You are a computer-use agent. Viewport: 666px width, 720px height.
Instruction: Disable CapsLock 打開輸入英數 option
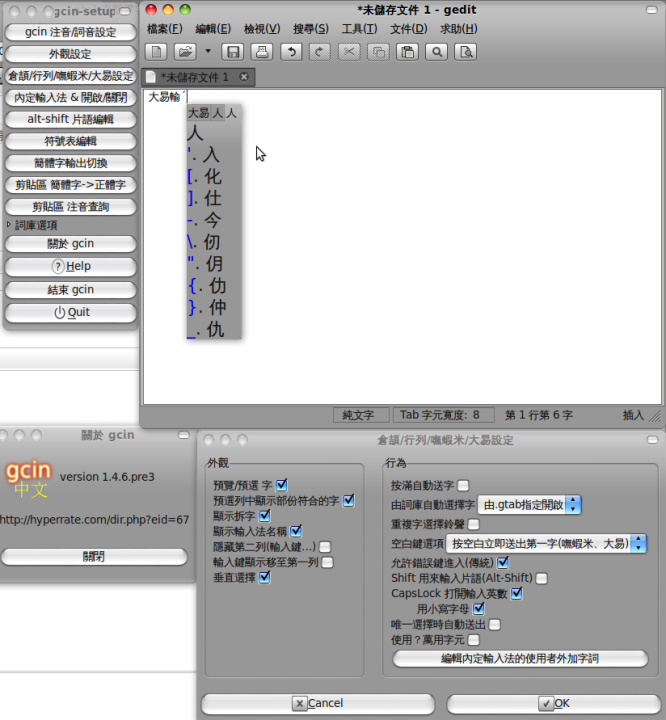[x=517, y=593]
